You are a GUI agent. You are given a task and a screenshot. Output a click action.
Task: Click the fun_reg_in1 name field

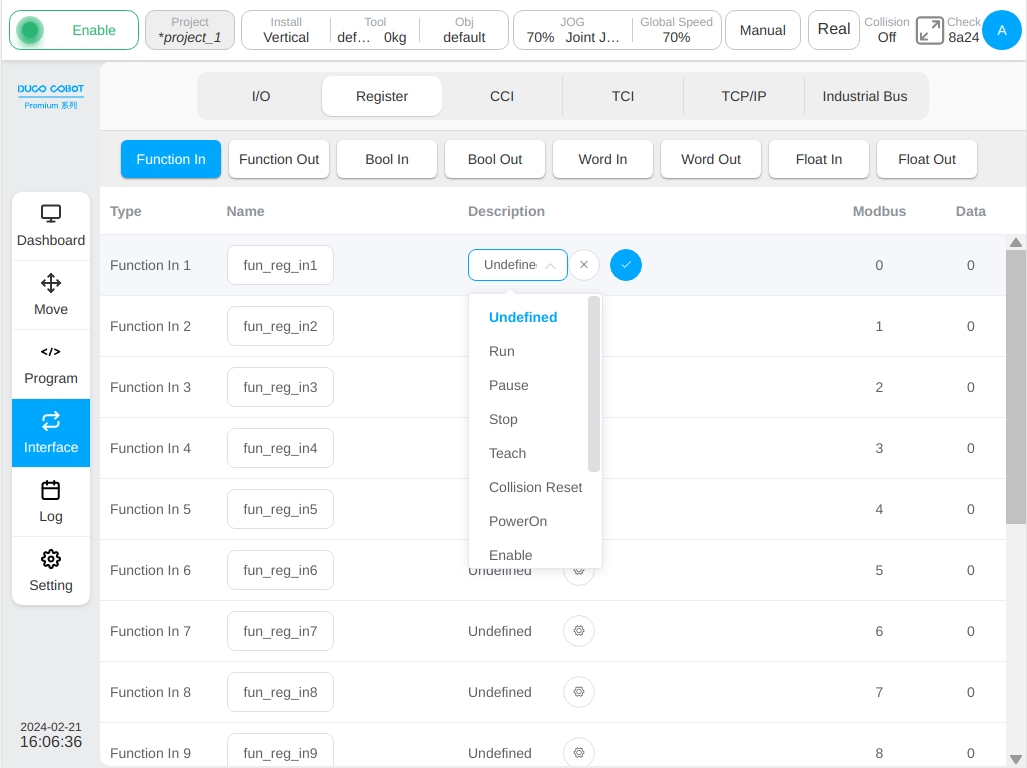(280, 265)
